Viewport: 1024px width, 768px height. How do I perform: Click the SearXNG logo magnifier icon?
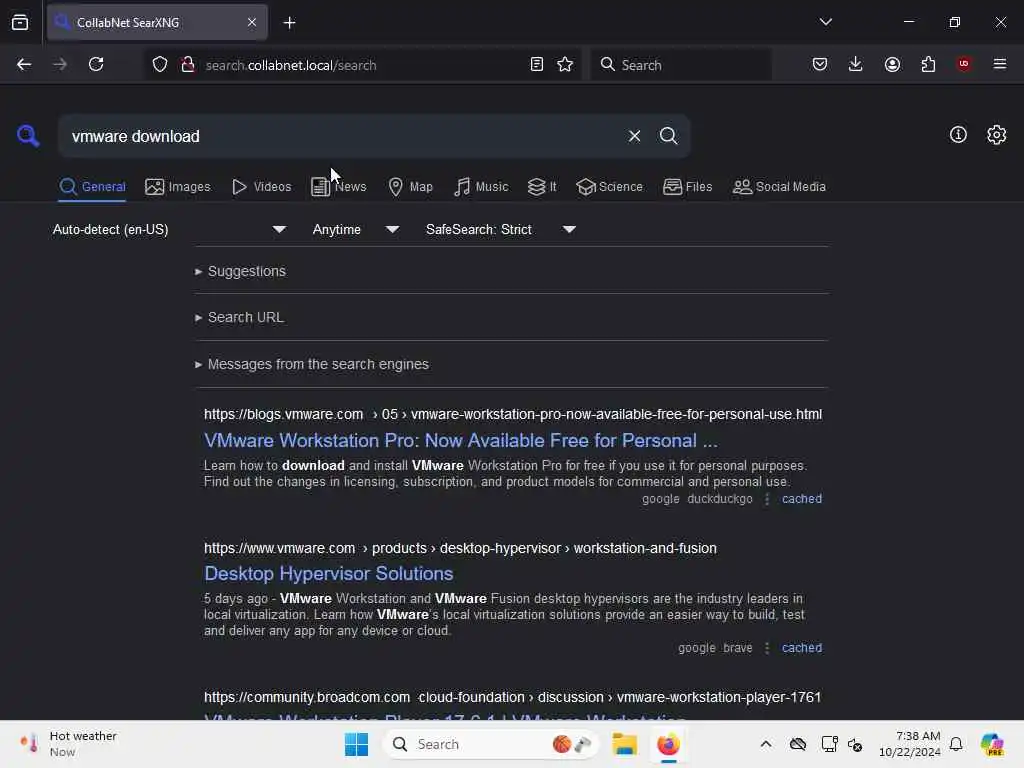[x=28, y=136]
